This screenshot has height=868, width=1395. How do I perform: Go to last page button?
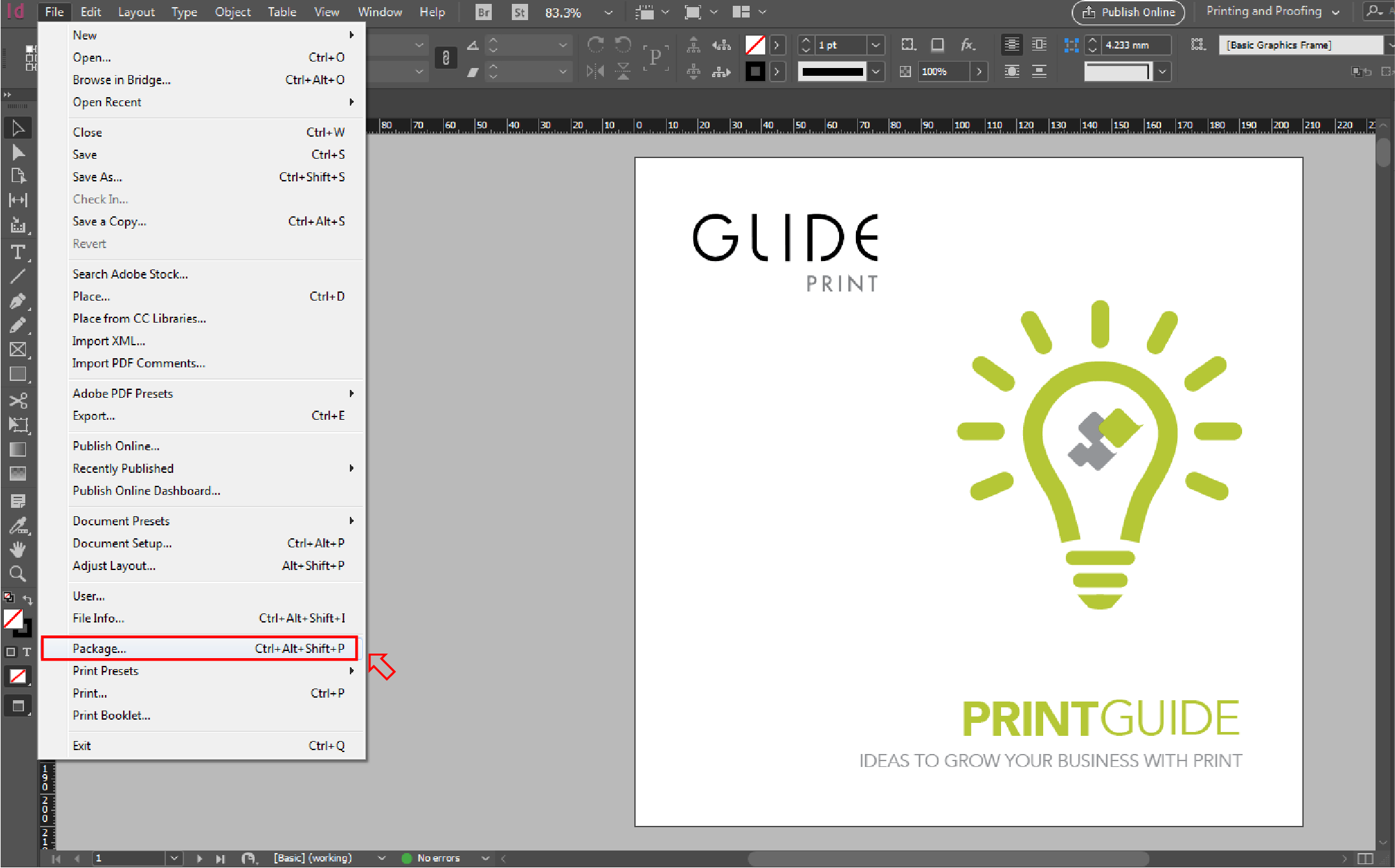[220, 858]
